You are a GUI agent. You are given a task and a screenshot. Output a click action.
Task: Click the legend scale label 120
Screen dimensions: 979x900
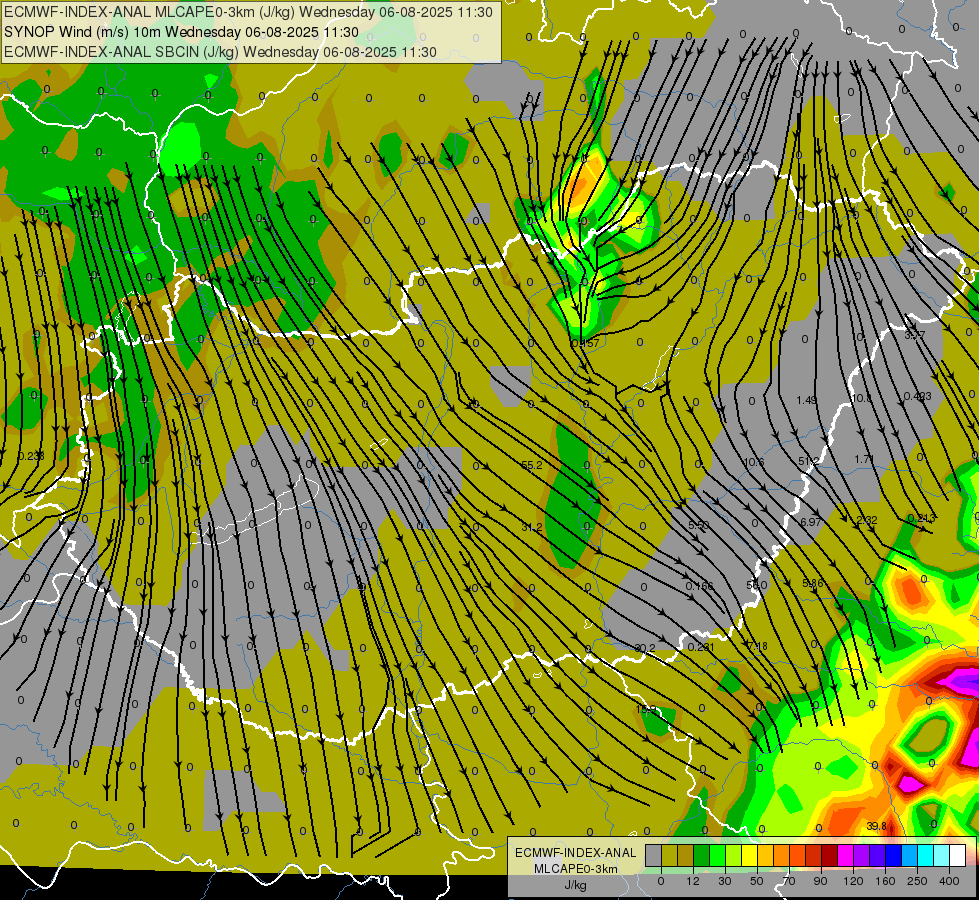click(854, 881)
